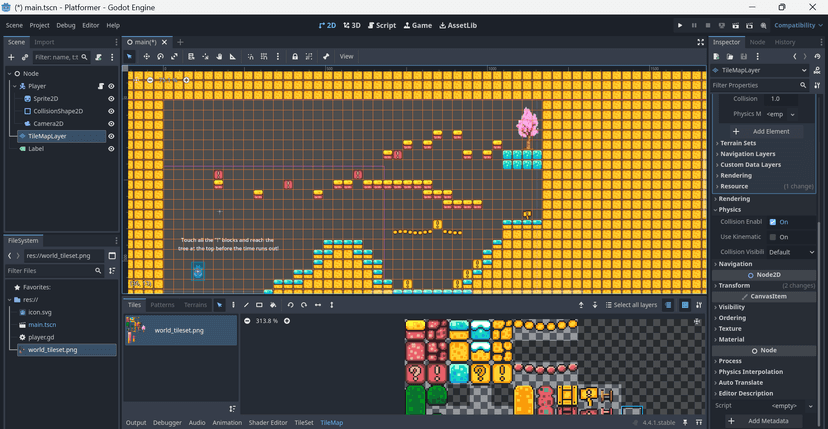Toggle distraction-free mode expand icon
Image resolution: width=828 pixels, height=429 pixels.
pos(698,42)
